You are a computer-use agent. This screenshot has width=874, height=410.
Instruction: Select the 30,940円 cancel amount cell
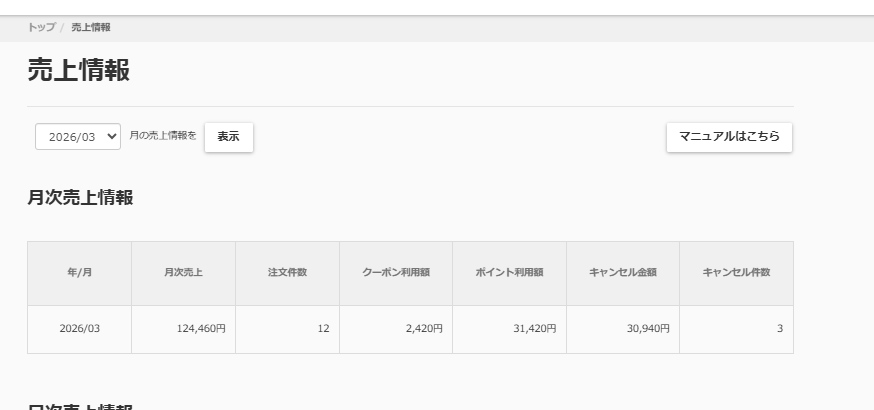(x=648, y=329)
